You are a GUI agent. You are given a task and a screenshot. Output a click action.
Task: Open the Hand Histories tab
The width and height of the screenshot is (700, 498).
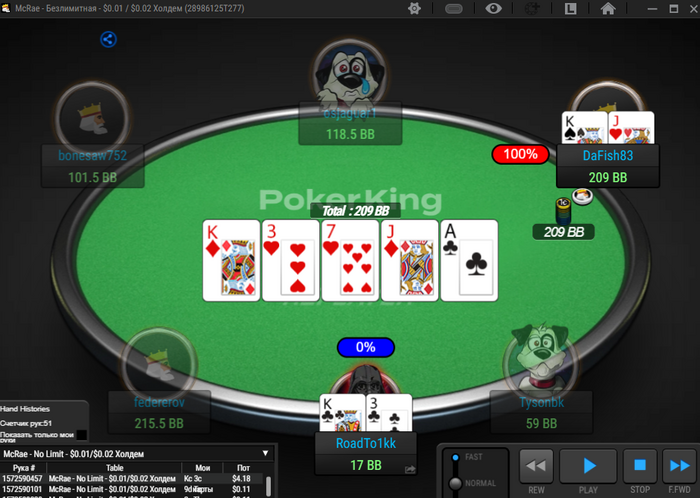tap(25, 409)
